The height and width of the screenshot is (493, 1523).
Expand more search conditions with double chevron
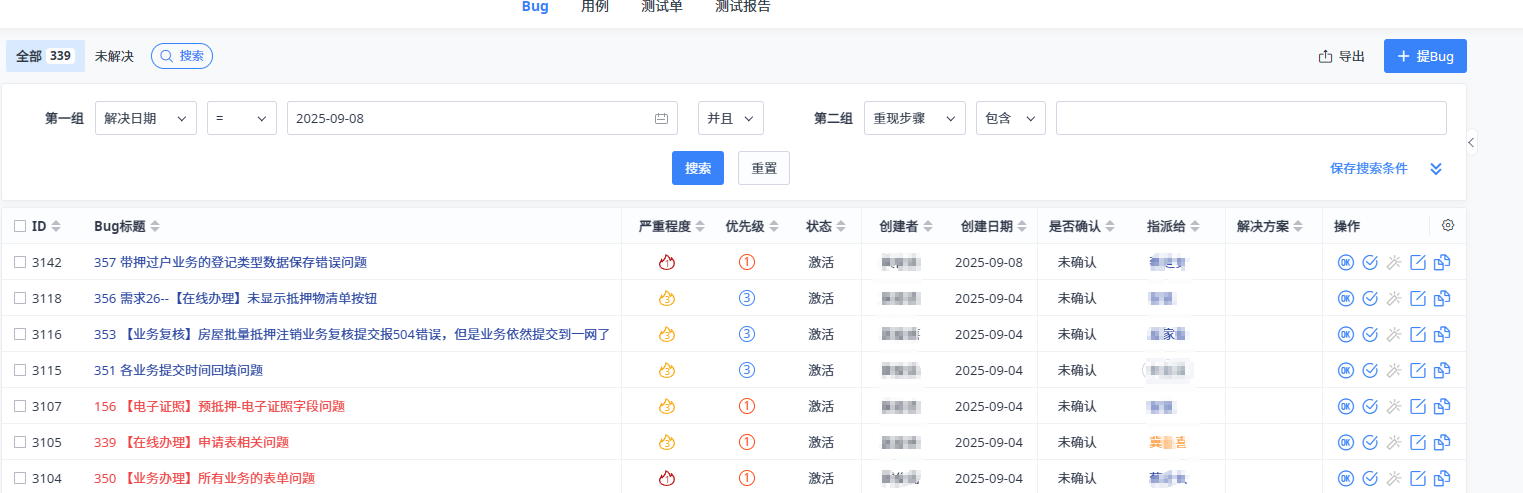[x=1436, y=169]
